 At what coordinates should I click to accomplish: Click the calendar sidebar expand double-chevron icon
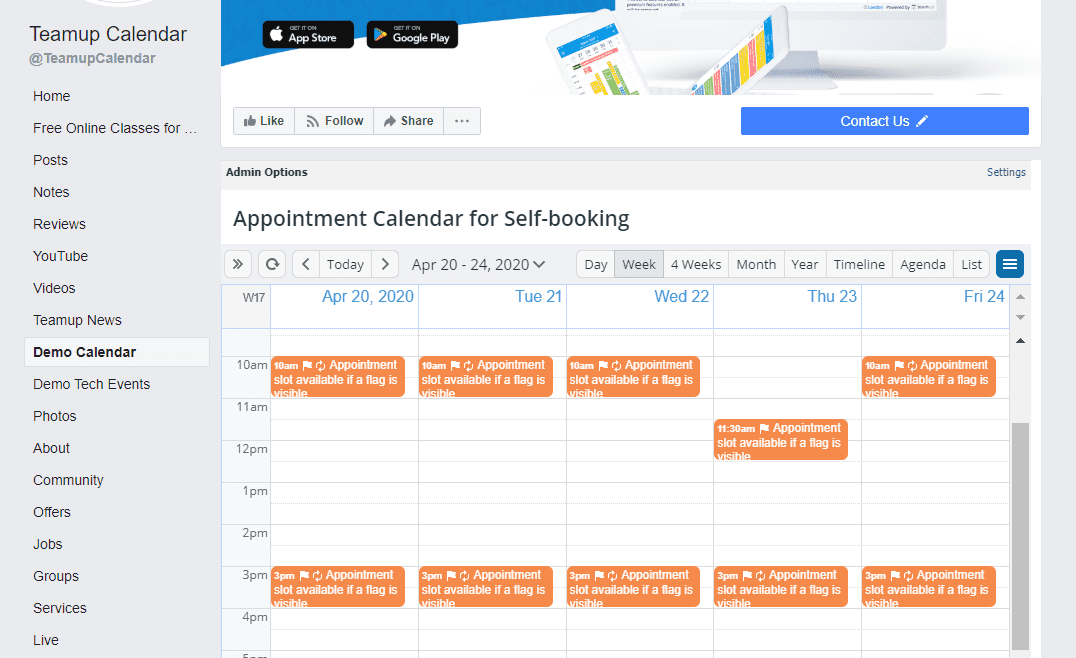point(238,264)
